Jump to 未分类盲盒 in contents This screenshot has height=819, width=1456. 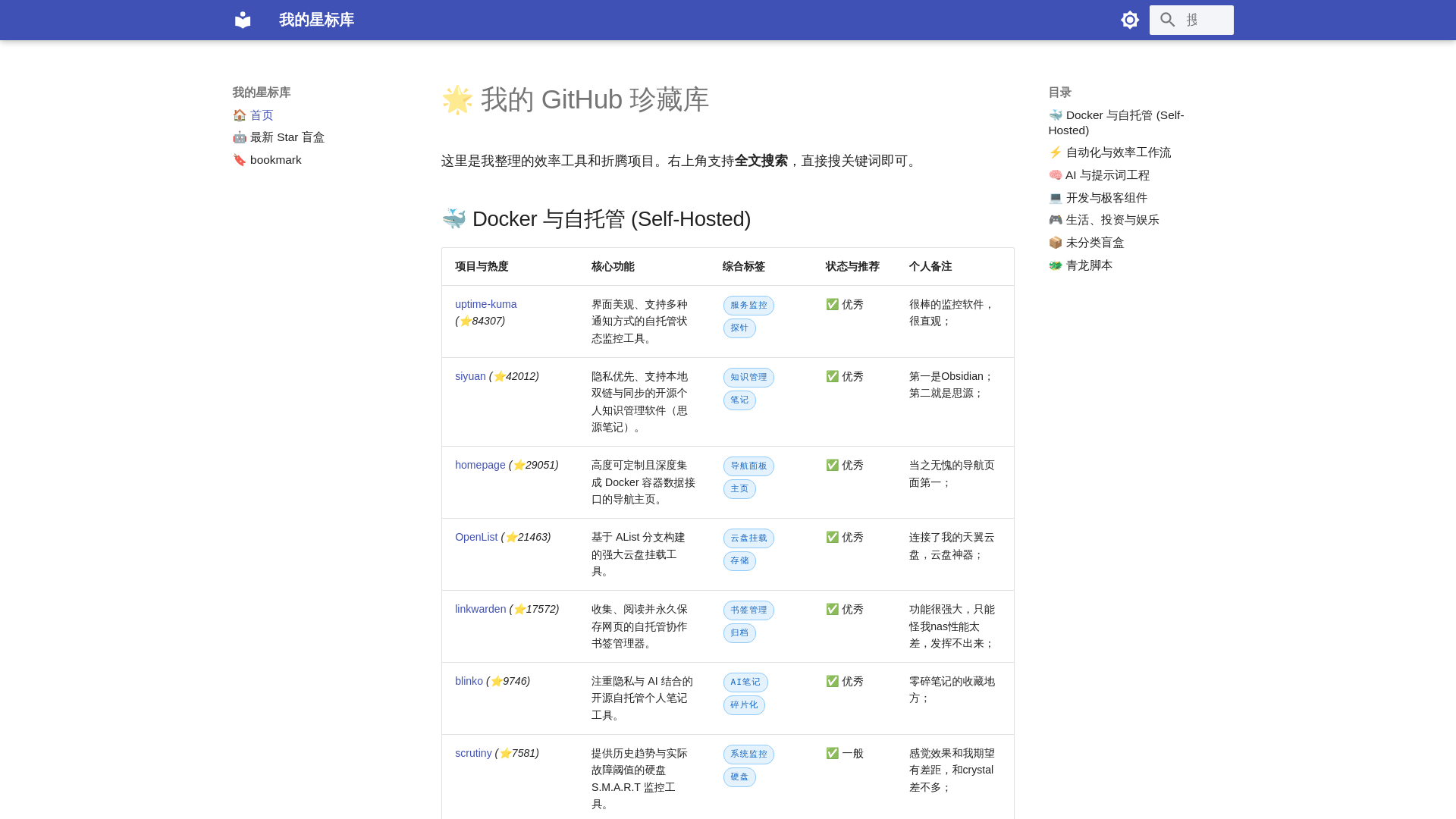1086,243
